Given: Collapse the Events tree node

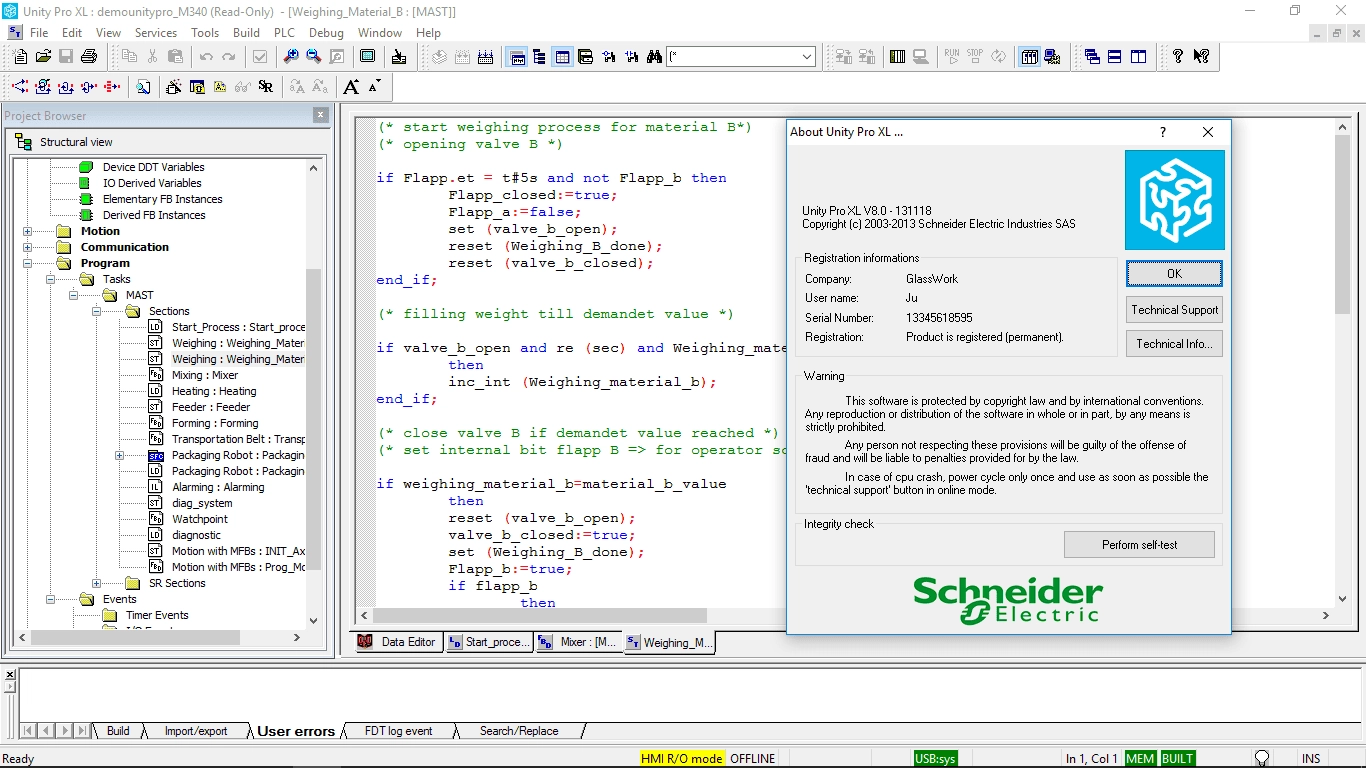Looking at the screenshot, I should point(51,599).
